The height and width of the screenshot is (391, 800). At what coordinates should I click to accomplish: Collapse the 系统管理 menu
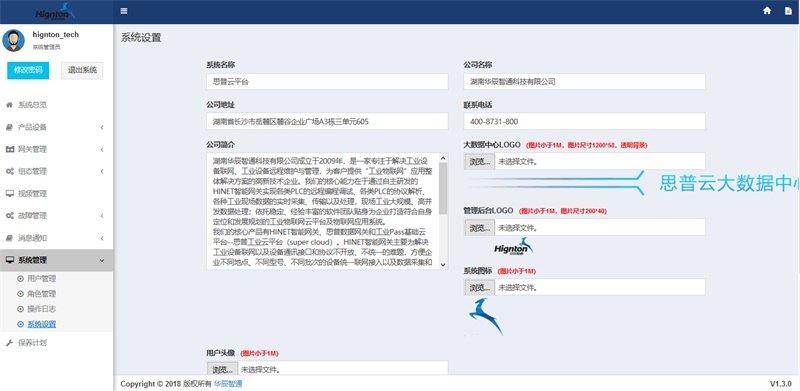(x=57, y=260)
